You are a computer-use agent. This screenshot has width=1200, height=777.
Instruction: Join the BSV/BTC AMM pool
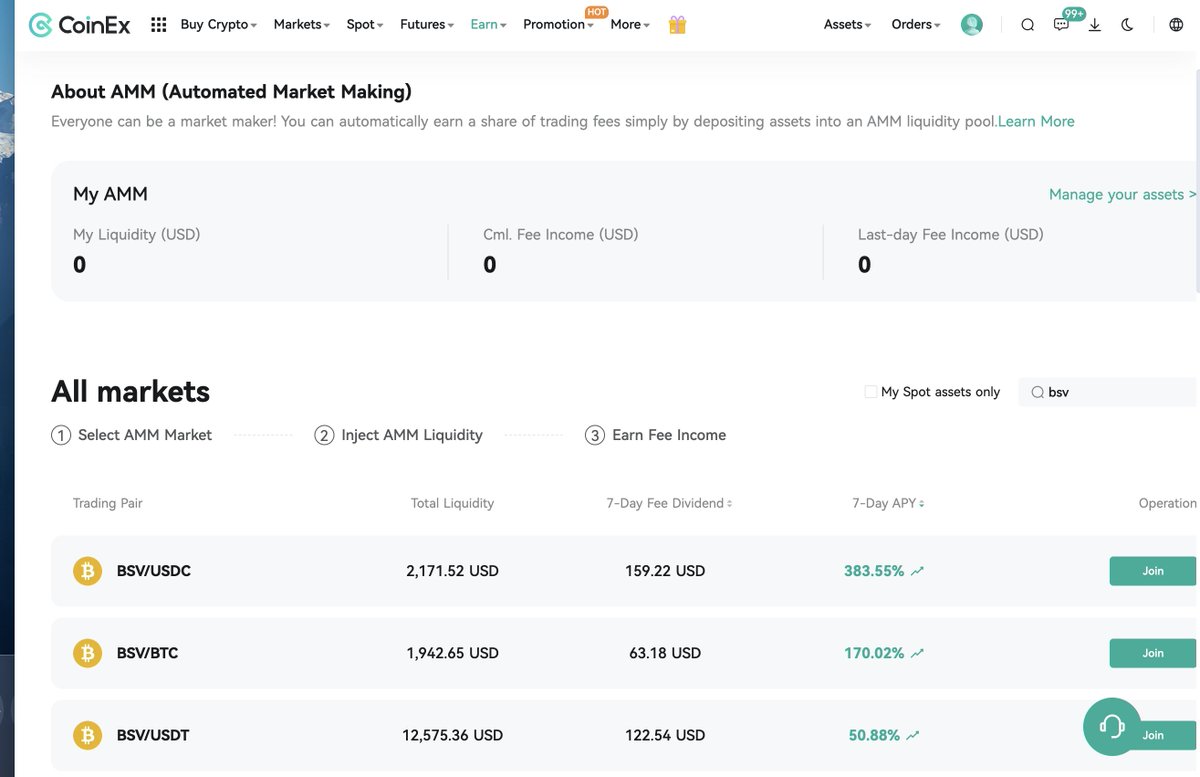pyautogui.click(x=1153, y=653)
